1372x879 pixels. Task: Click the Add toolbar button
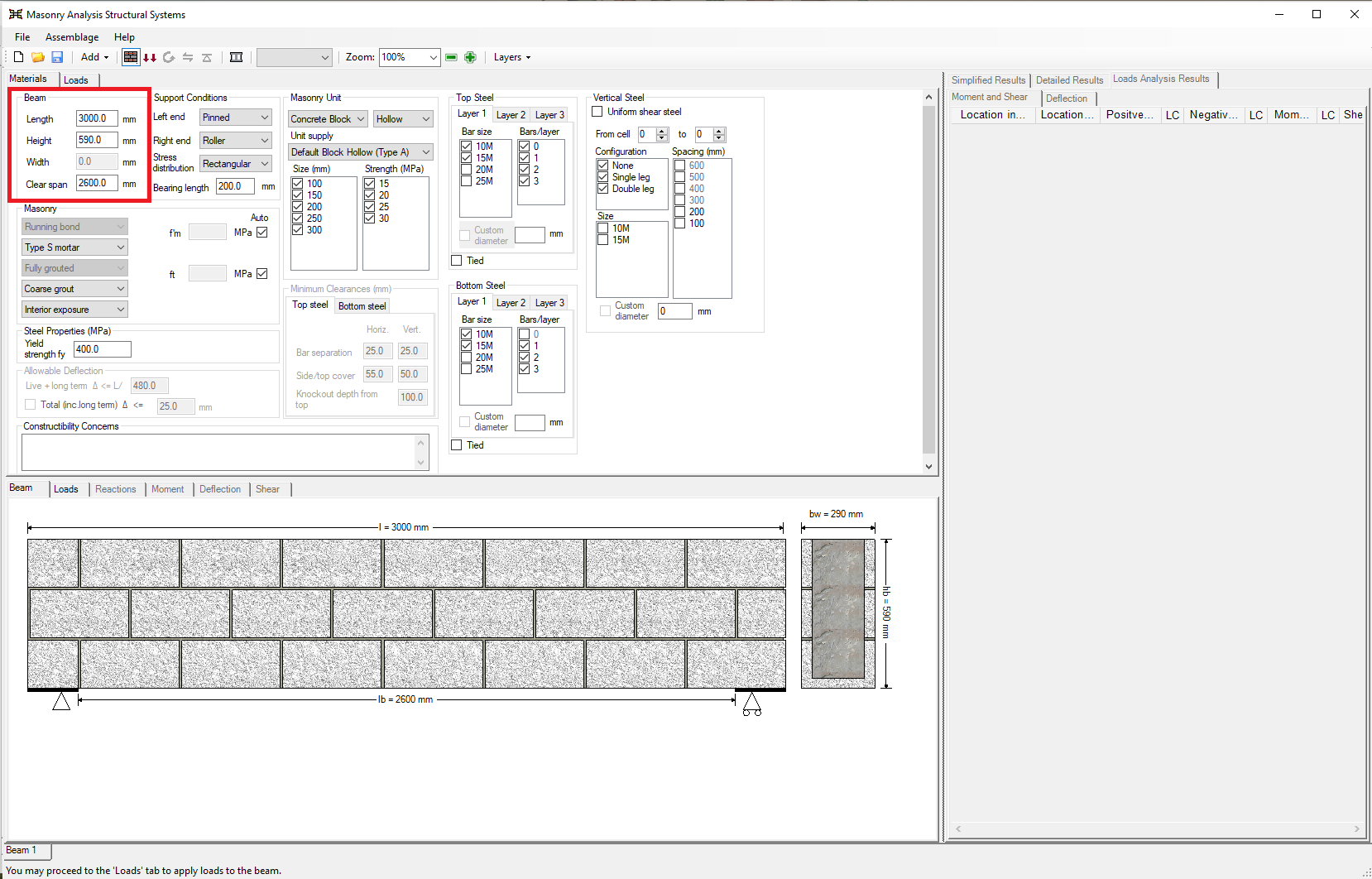[x=94, y=57]
